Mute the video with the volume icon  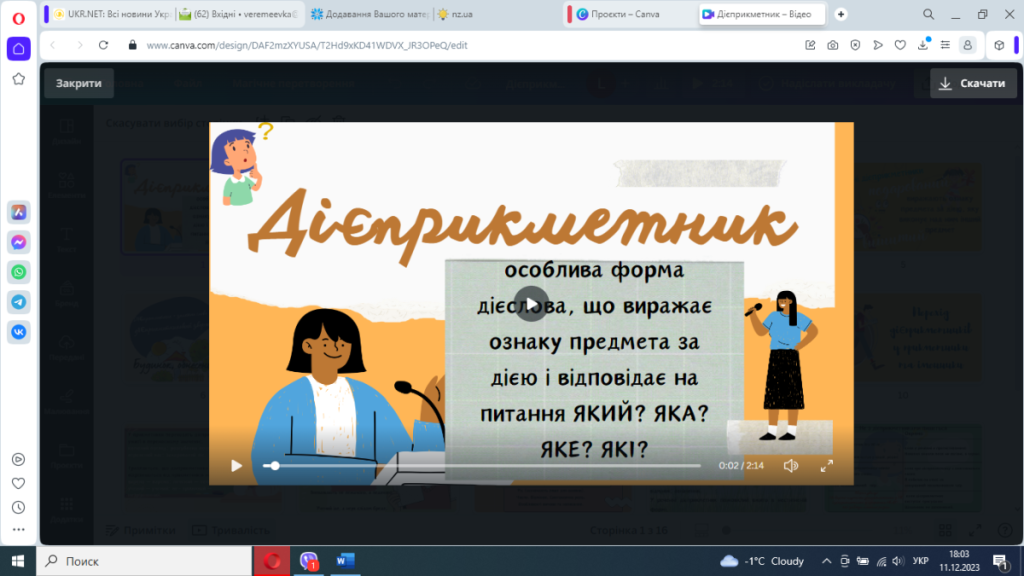click(790, 465)
